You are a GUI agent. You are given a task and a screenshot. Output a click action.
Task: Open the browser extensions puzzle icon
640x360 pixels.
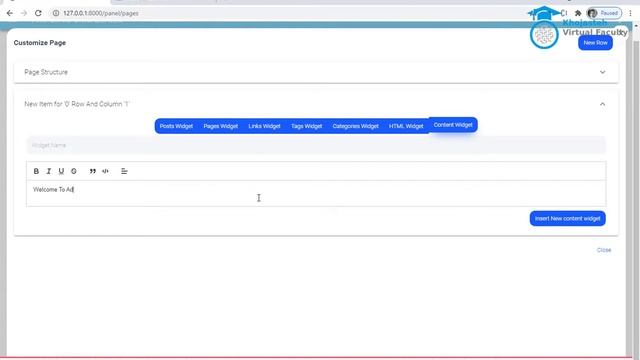pos(578,13)
